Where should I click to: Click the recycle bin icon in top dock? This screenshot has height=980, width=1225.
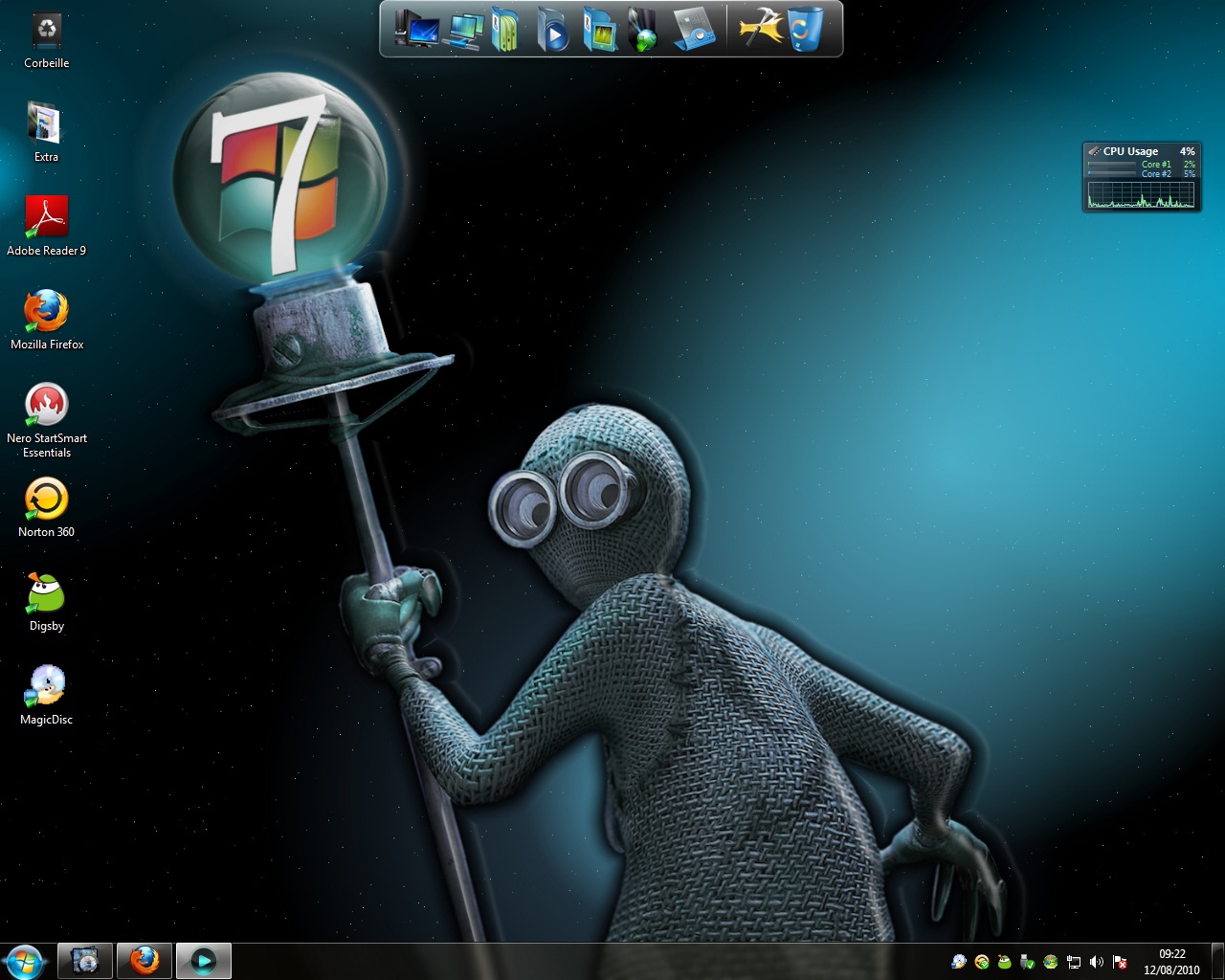805,29
